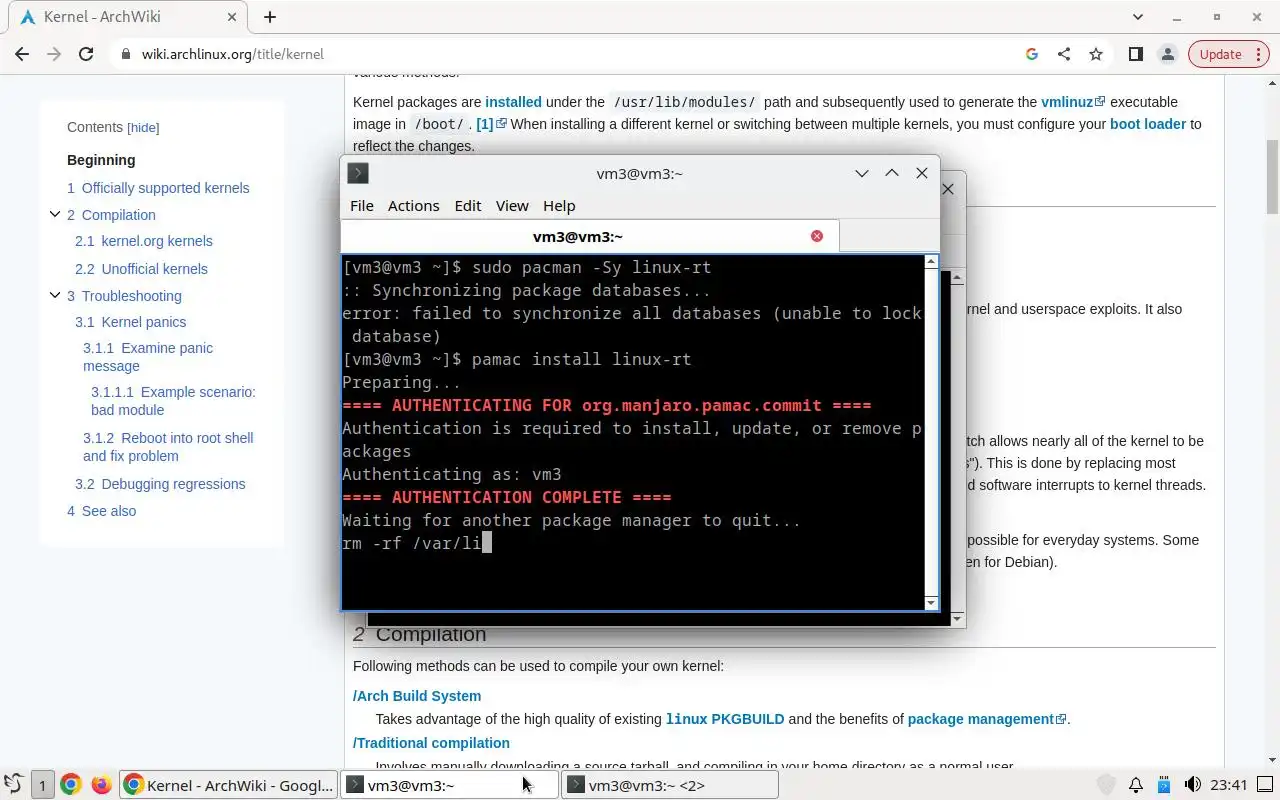The image size is (1280, 800).
Task: Go to Beginning in Contents
Action: coord(101,160)
